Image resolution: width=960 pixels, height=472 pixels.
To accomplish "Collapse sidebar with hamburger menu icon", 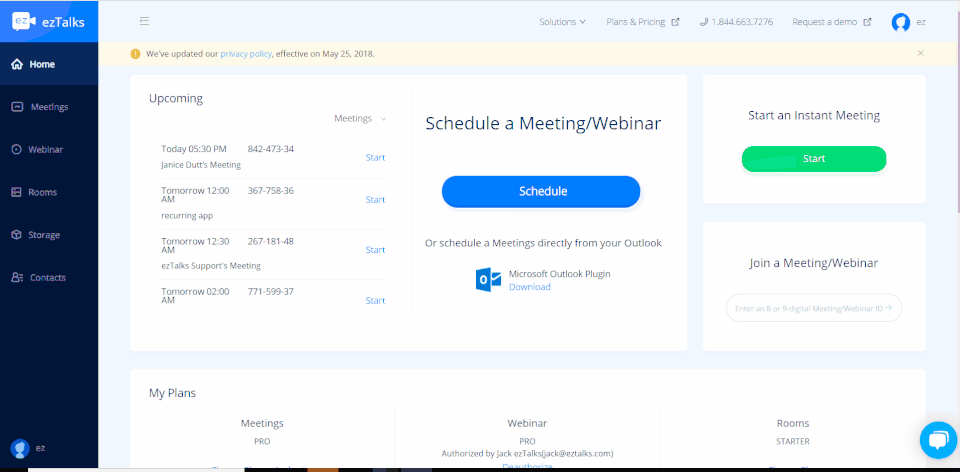I will (x=144, y=21).
